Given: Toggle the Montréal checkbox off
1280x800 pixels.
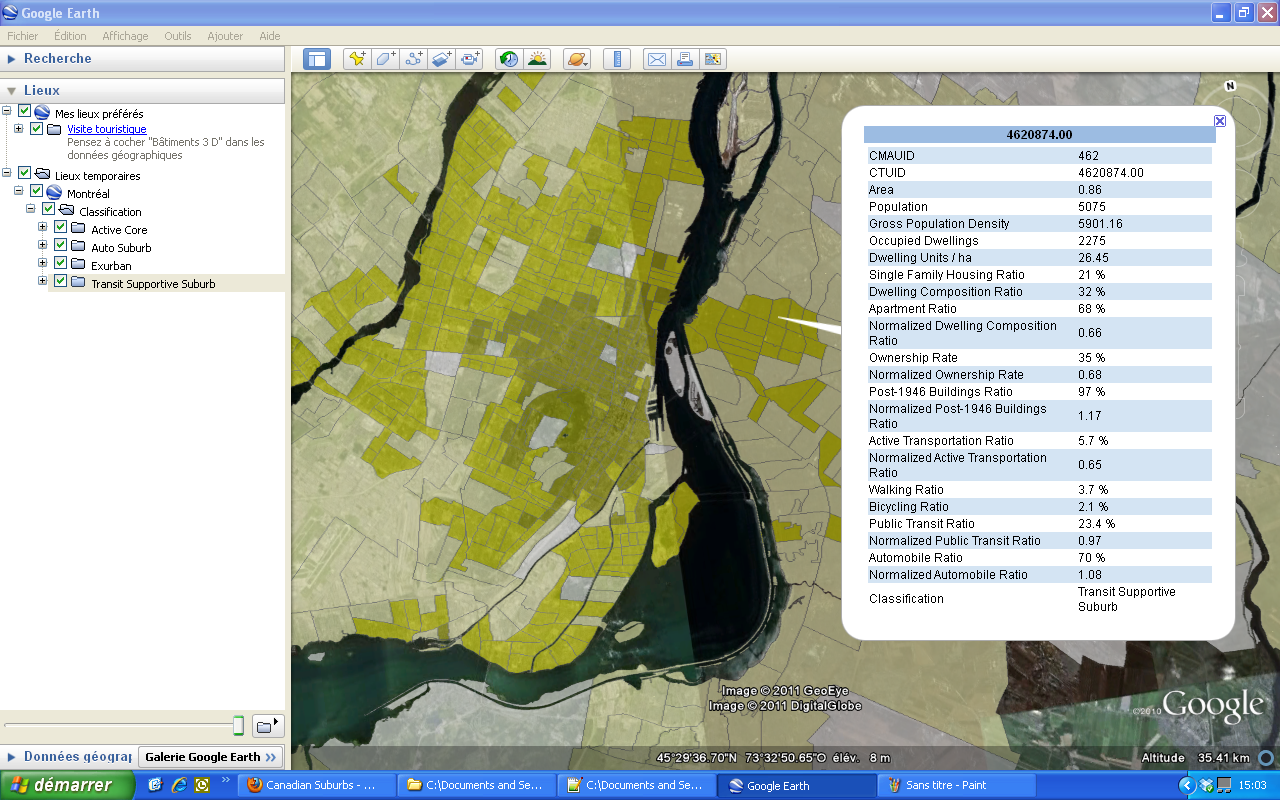Looking at the screenshot, I should click(x=36, y=192).
